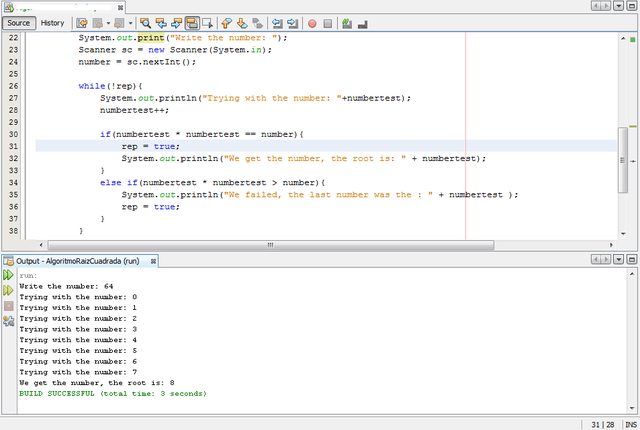The width and height of the screenshot is (640, 430).
Task: Open the Forward navigation dropdown arrow
Action: point(130,23)
